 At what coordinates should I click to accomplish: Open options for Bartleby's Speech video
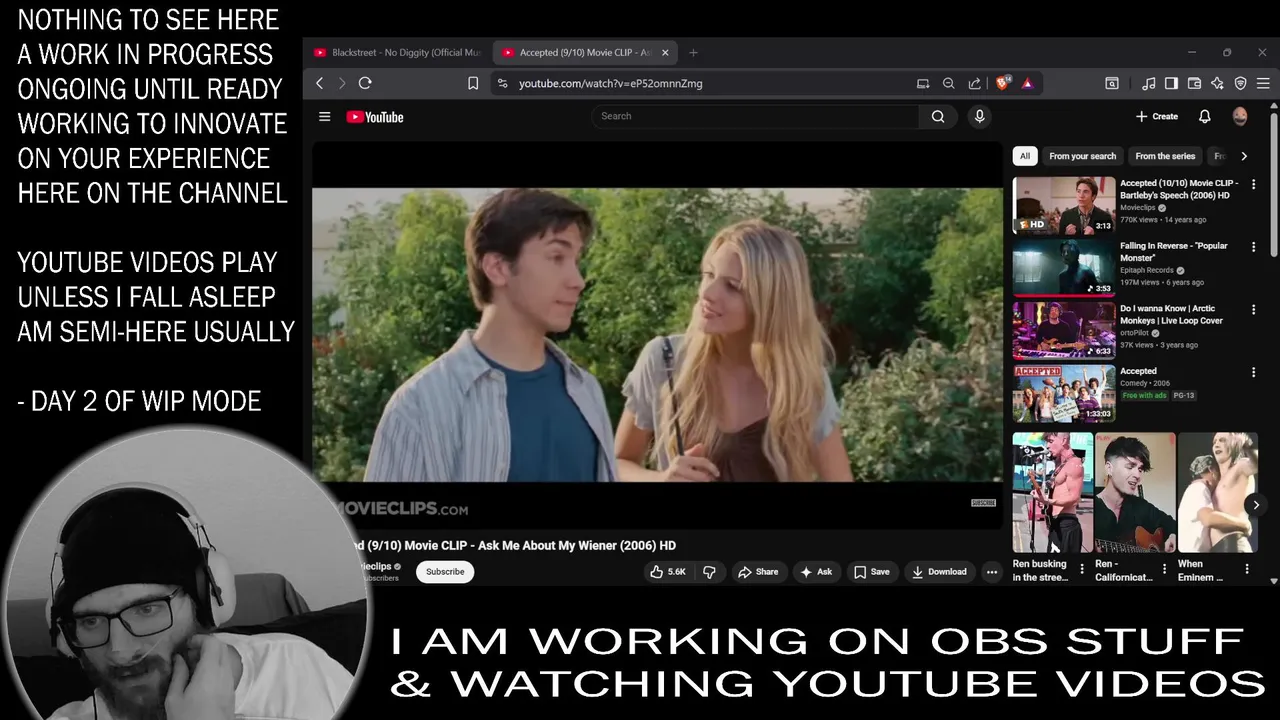1253,184
